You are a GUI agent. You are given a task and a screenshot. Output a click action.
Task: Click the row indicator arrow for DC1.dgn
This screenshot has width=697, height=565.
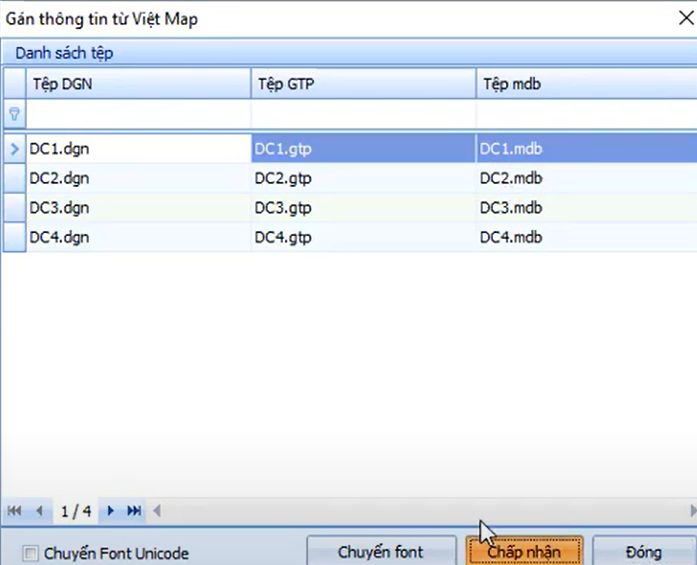(x=15, y=148)
